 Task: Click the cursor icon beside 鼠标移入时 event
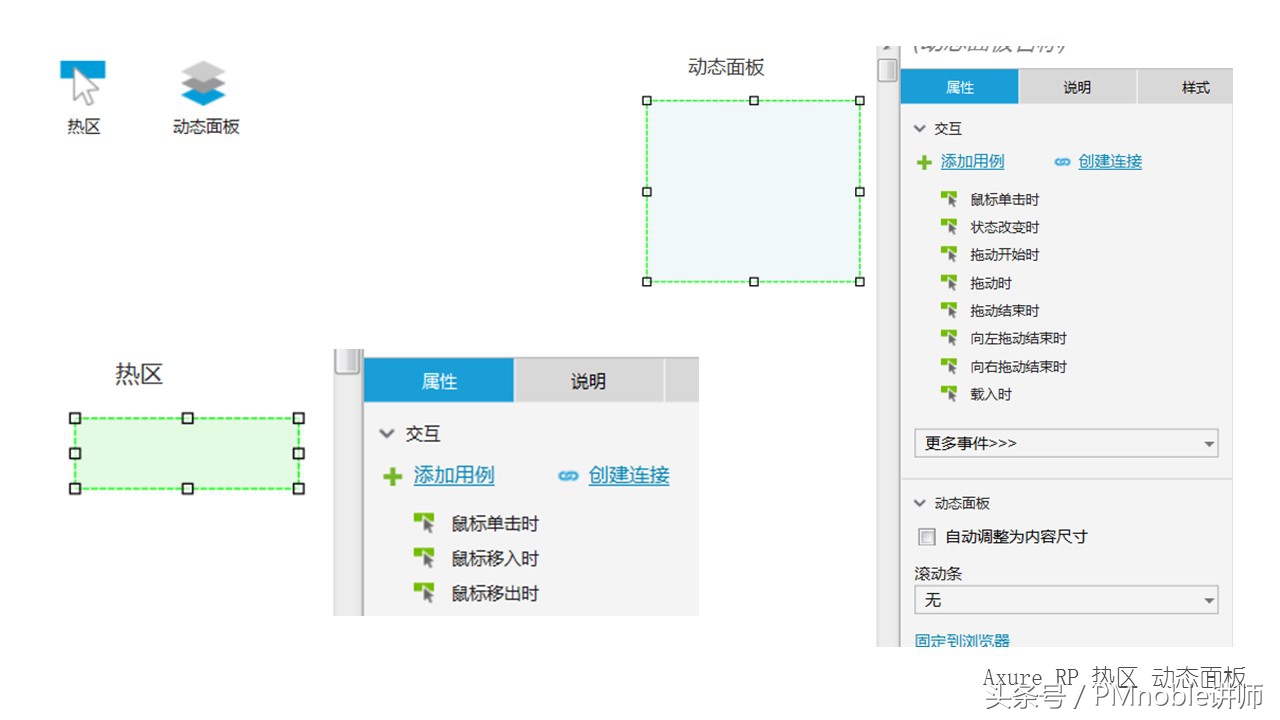coord(426,558)
